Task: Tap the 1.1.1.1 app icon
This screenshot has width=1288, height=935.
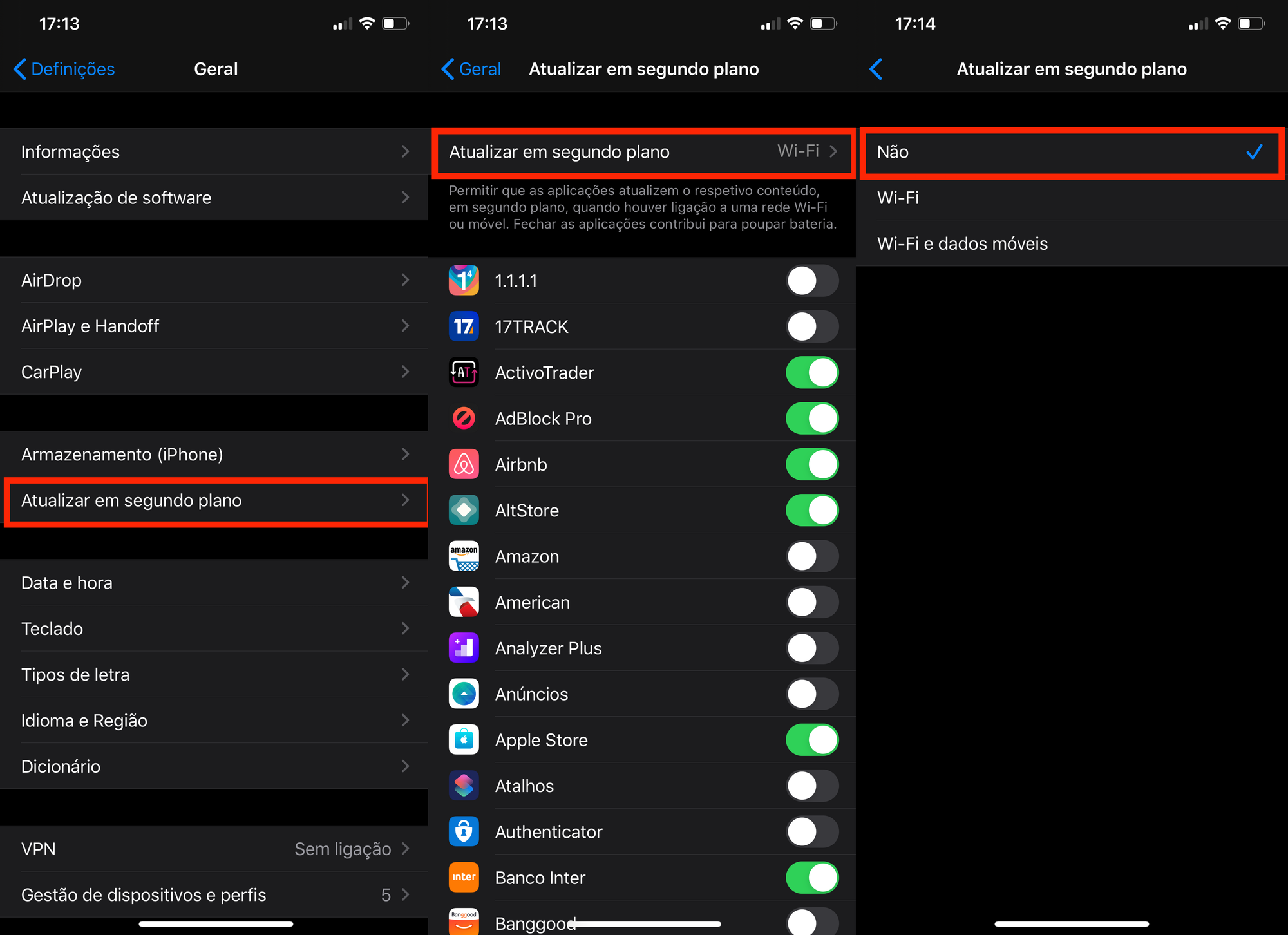Action: (x=464, y=281)
